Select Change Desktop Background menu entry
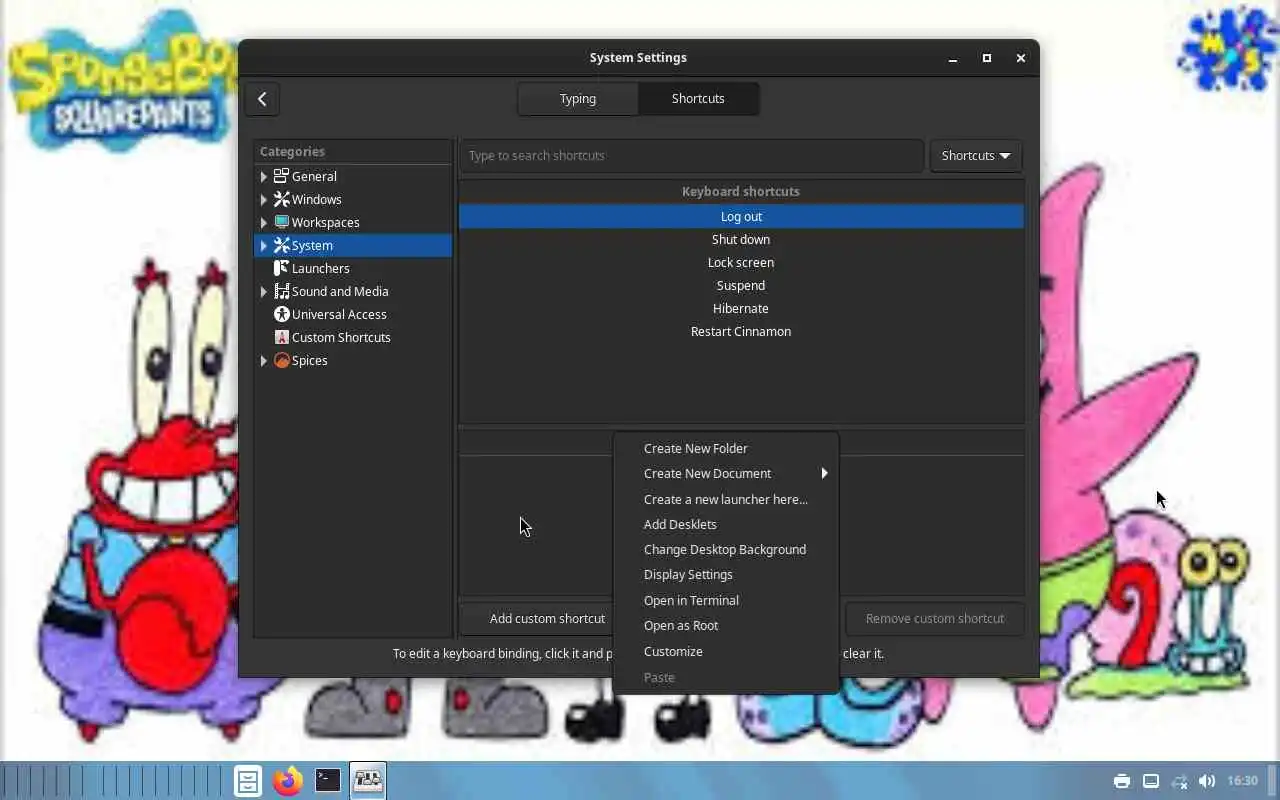This screenshot has height=800, width=1280. click(x=726, y=549)
